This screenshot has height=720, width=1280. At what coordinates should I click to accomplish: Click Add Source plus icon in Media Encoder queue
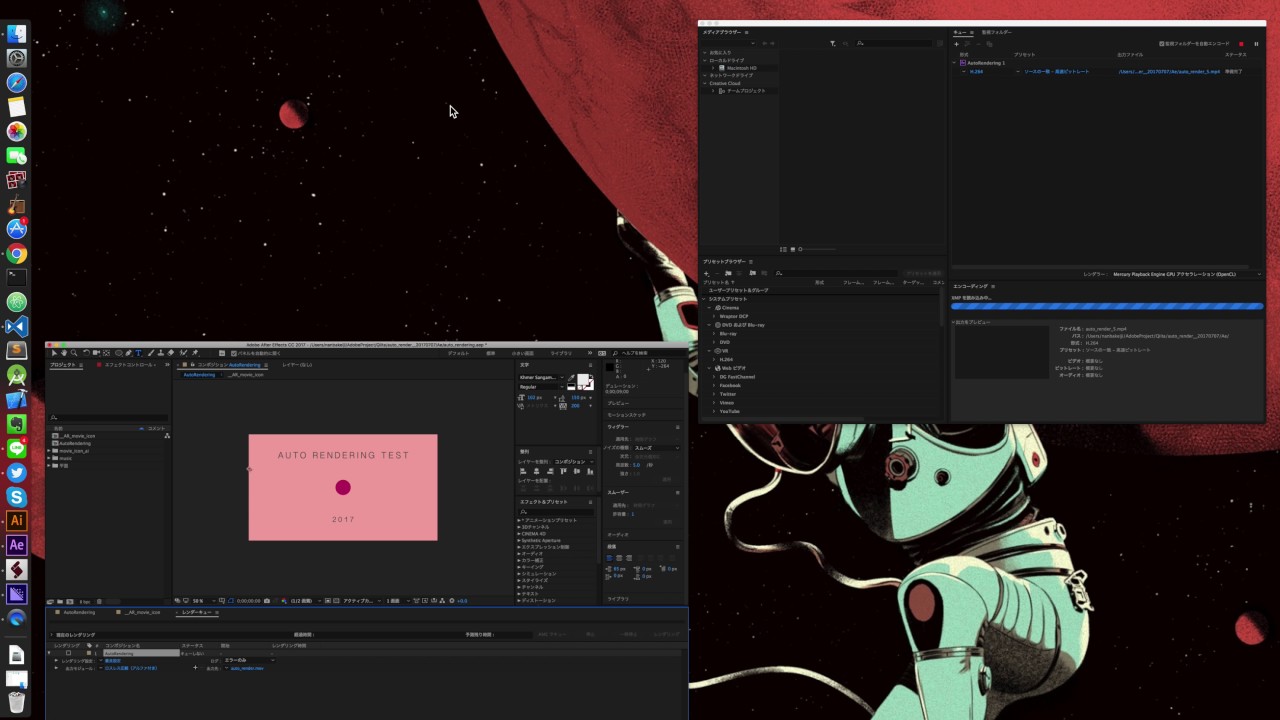(x=957, y=44)
